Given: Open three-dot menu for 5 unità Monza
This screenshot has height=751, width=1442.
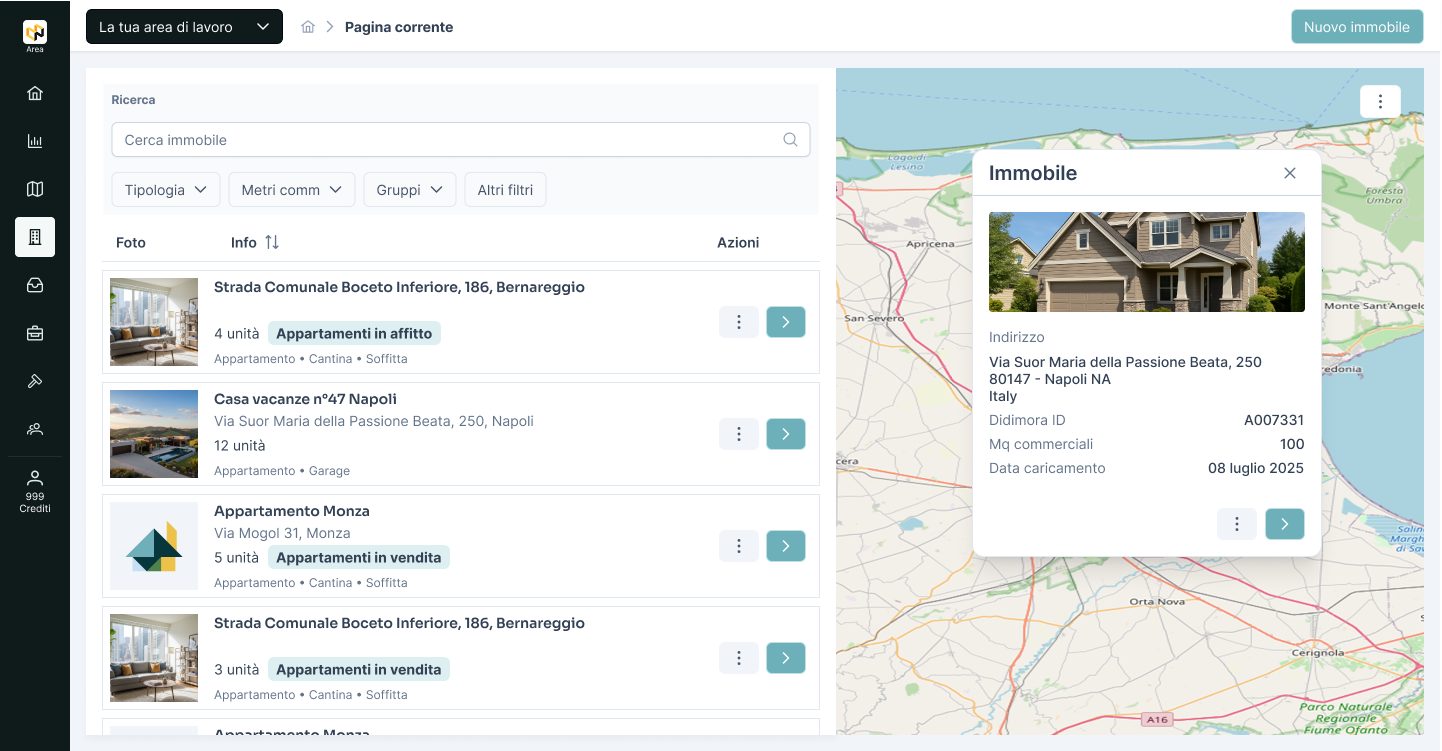Looking at the screenshot, I should click(x=739, y=546).
